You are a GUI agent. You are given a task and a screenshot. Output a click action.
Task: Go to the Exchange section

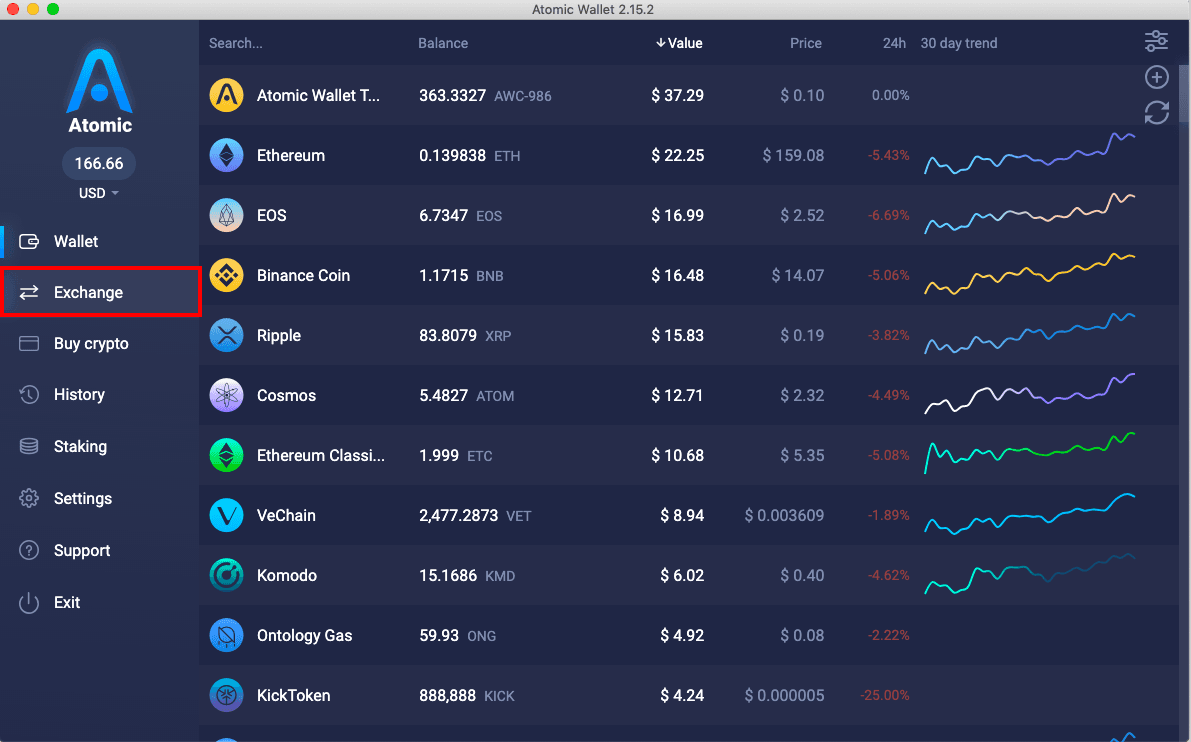click(x=100, y=292)
